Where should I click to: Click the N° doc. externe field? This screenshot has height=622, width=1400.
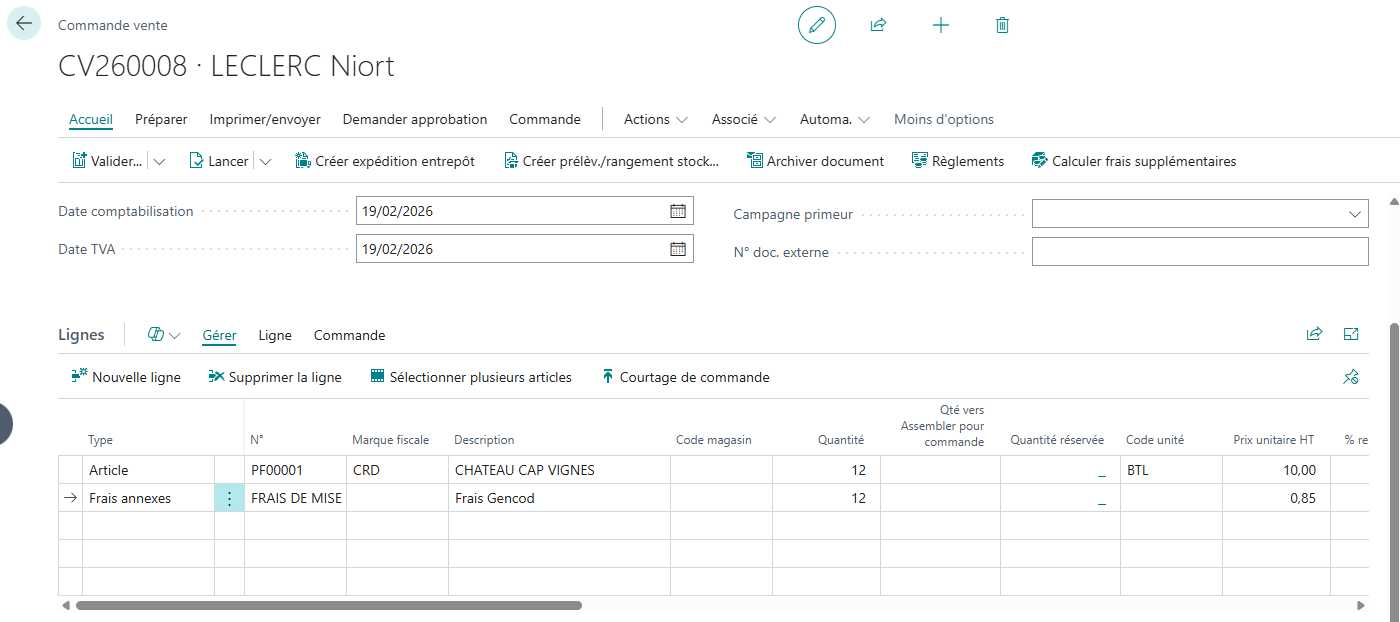coord(1200,252)
